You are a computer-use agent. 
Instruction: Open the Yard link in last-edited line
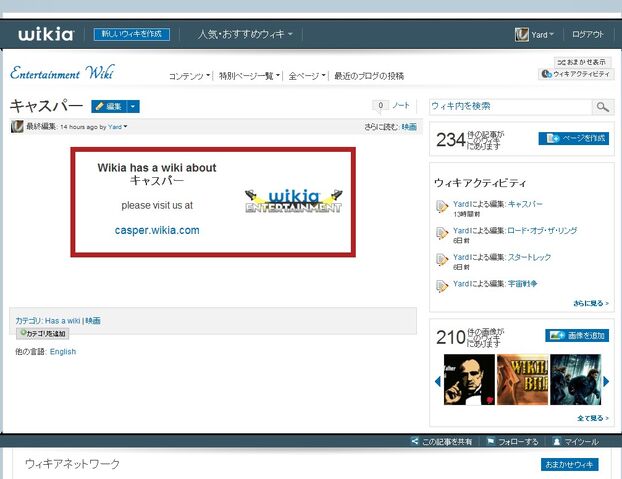point(115,127)
